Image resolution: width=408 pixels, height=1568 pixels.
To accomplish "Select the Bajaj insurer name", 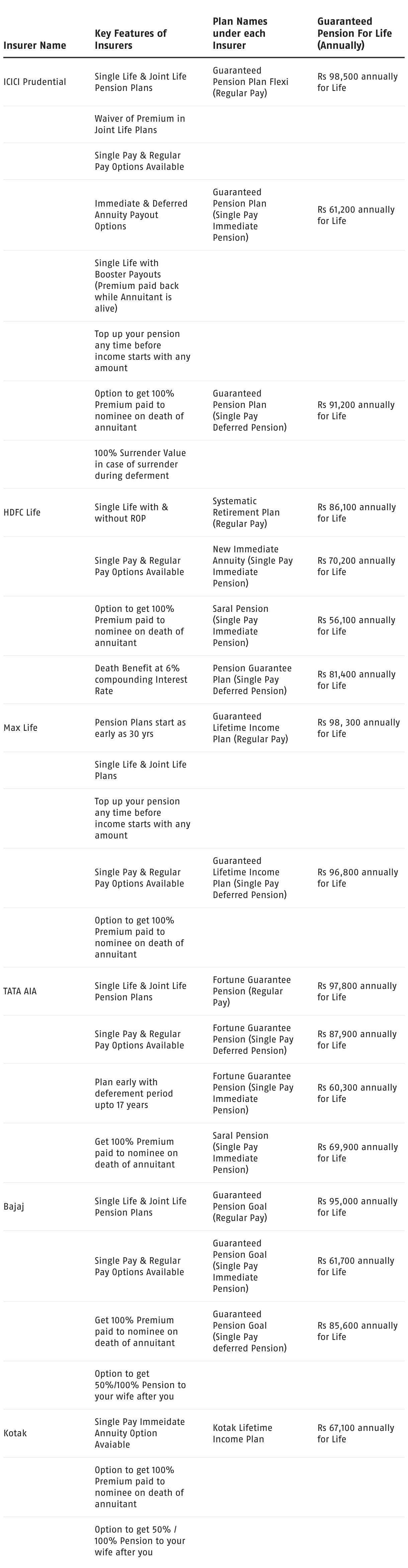I will [x=14, y=1207].
